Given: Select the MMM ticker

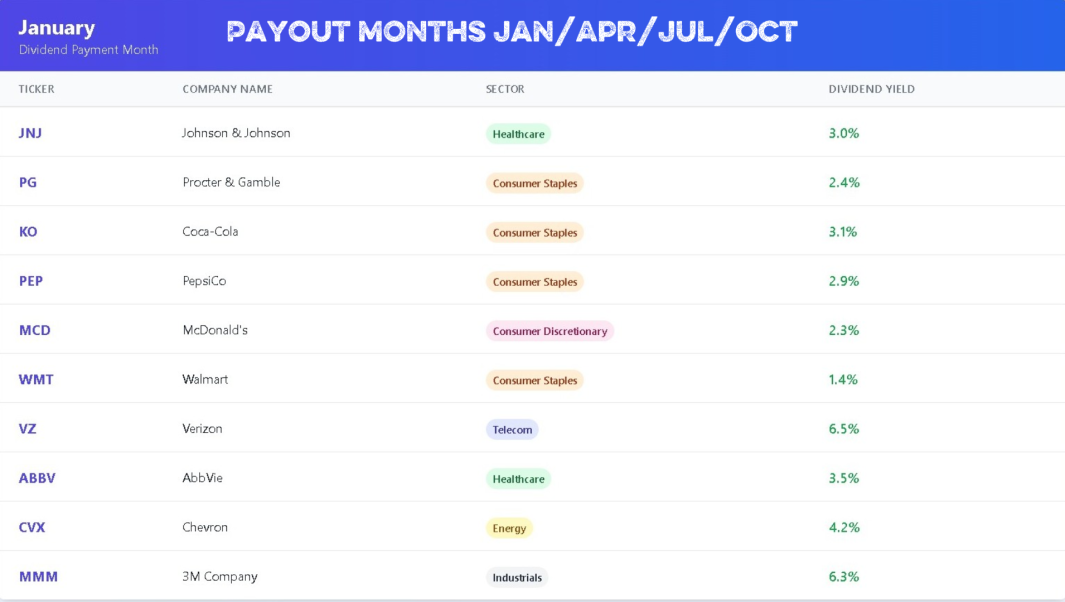Looking at the screenshot, I should (x=38, y=576).
